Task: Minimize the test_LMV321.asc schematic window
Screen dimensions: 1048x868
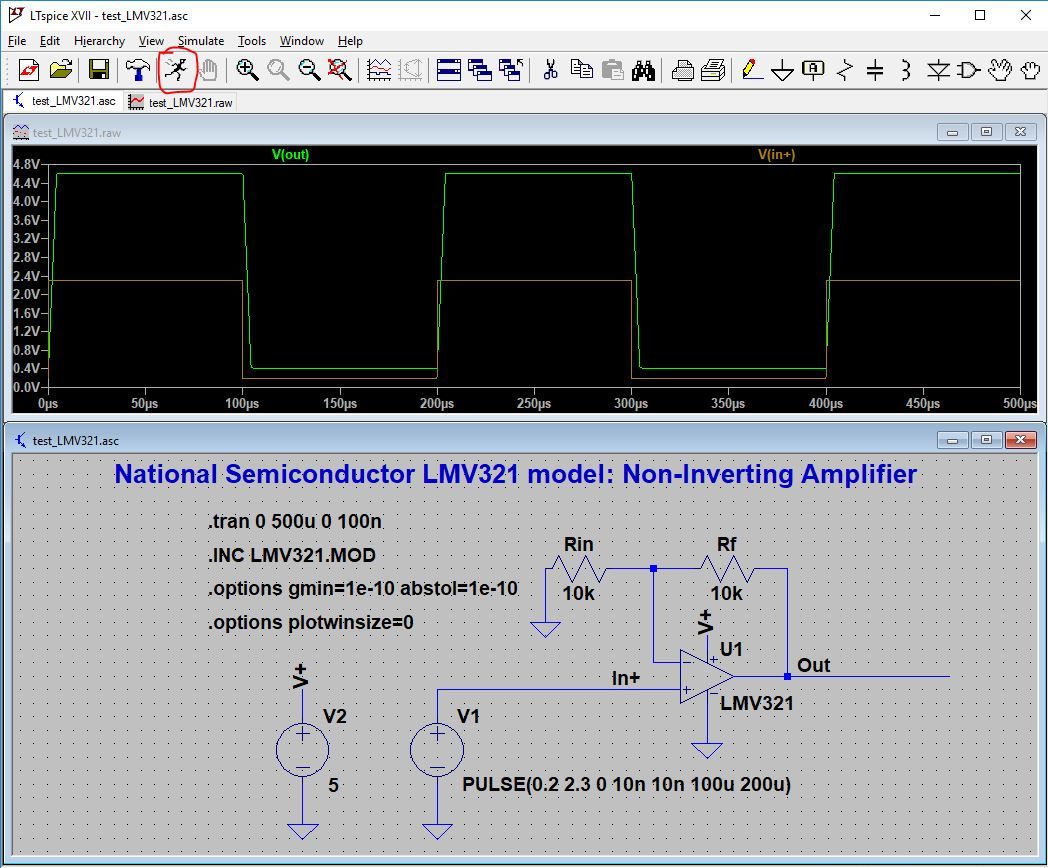Action: (x=952, y=440)
